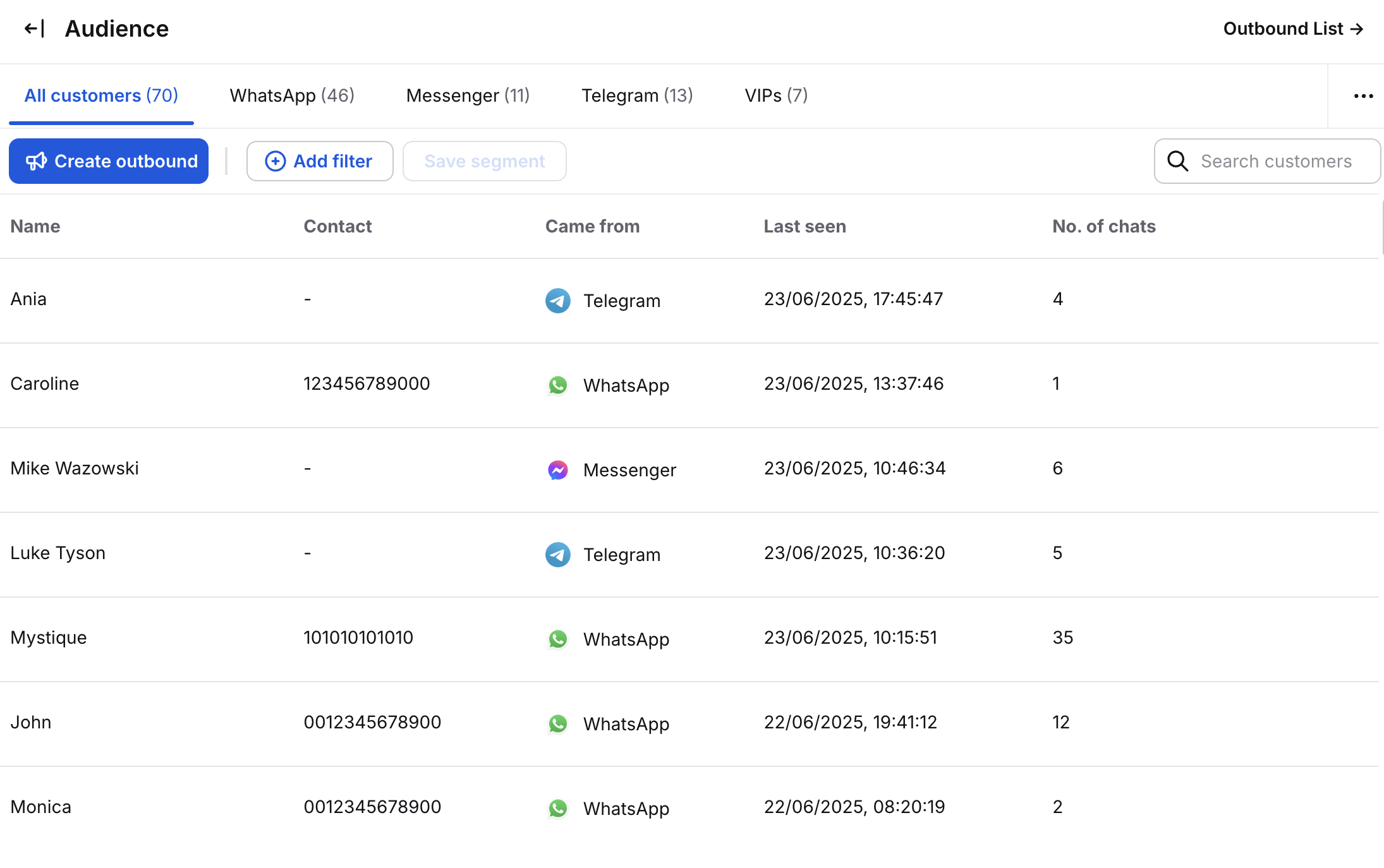The width and height of the screenshot is (1384, 868).
Task: Show the VIPs (7) segment tab
Action: pos(776,96)
